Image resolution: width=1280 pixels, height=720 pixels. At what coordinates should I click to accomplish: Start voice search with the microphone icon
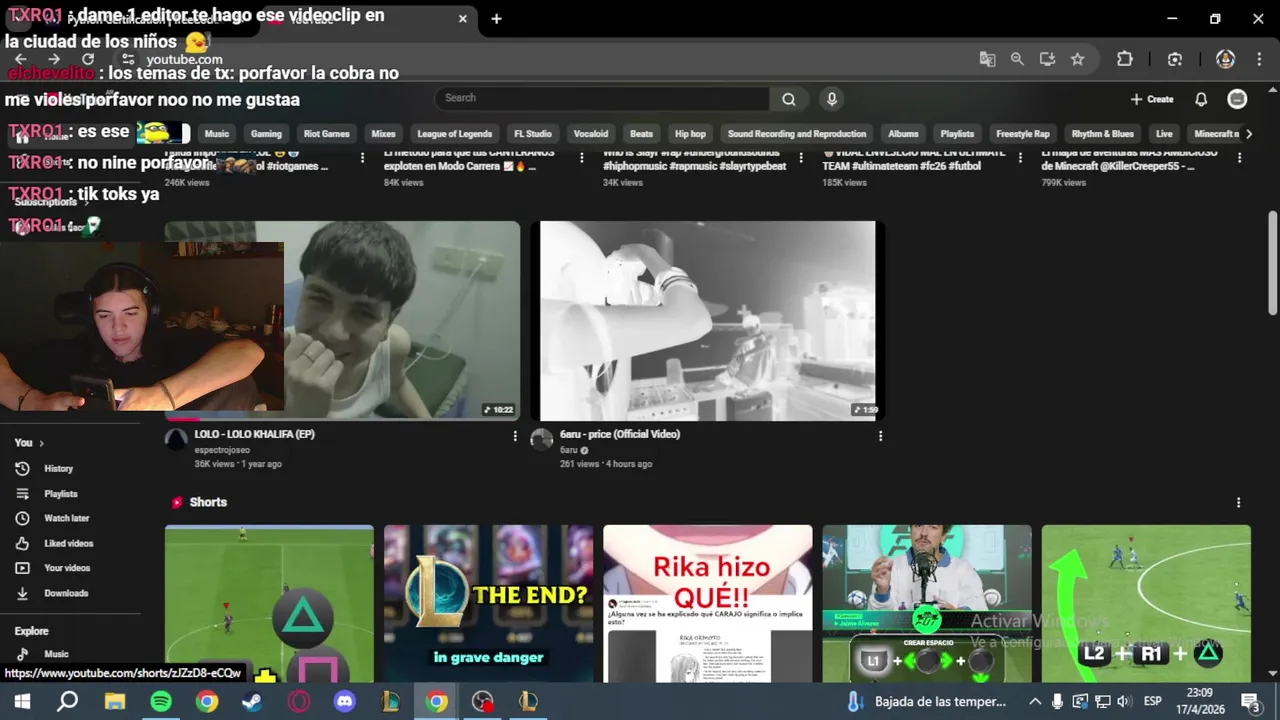pos(831,98)
